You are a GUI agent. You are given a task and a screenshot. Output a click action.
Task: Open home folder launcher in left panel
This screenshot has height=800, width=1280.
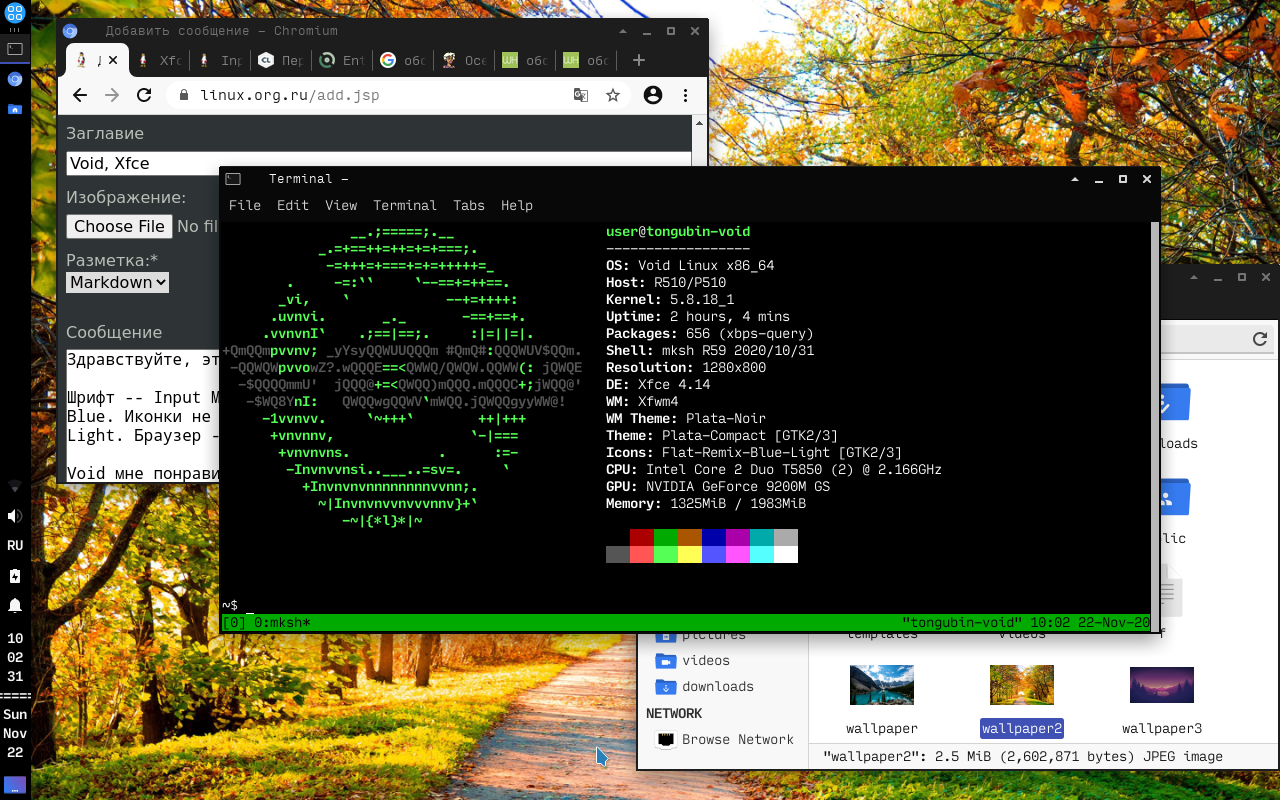(15, 108)
